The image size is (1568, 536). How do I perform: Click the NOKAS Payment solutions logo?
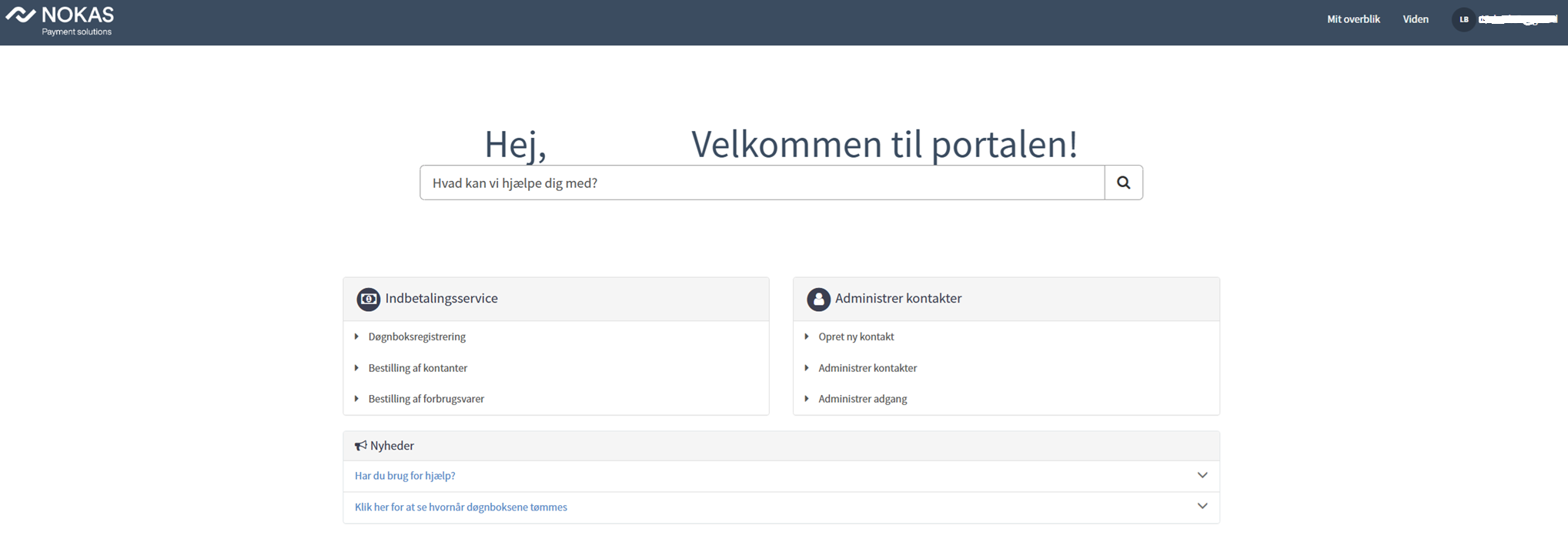pyautogui.click(x=60, y=21)
